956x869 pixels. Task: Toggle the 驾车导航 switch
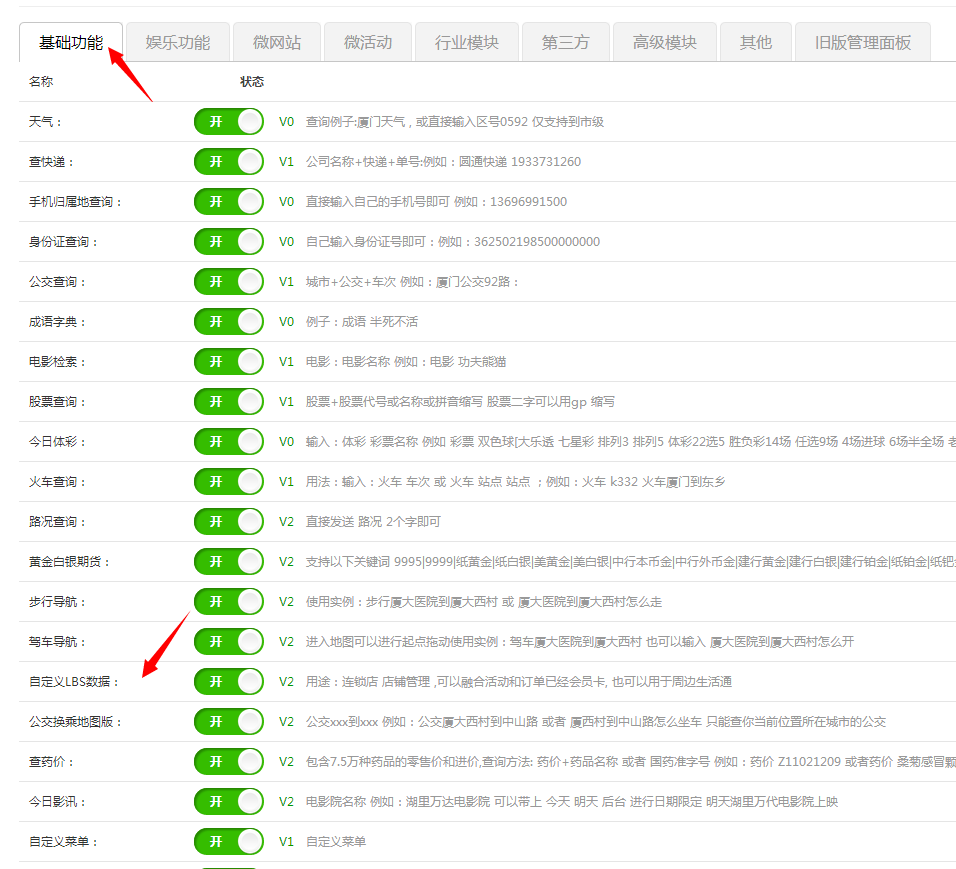(x=228, y=642)
